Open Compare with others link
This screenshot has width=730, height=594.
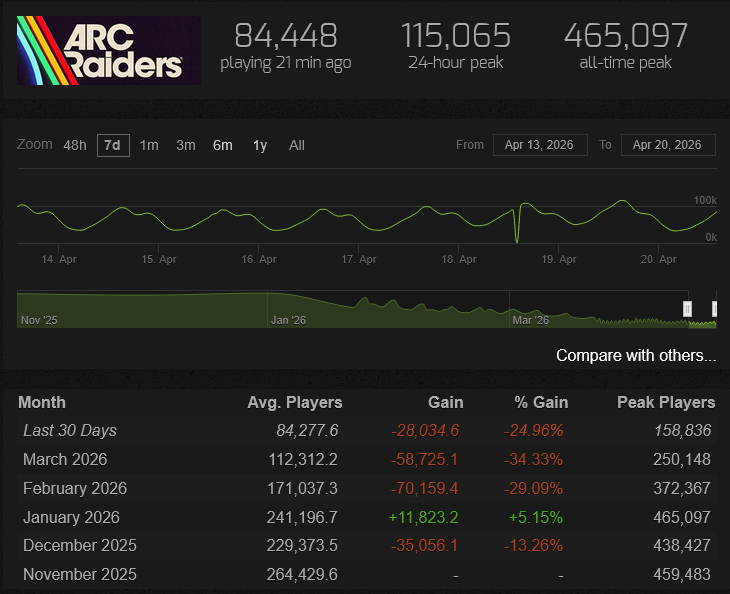[x=636, y=355]
